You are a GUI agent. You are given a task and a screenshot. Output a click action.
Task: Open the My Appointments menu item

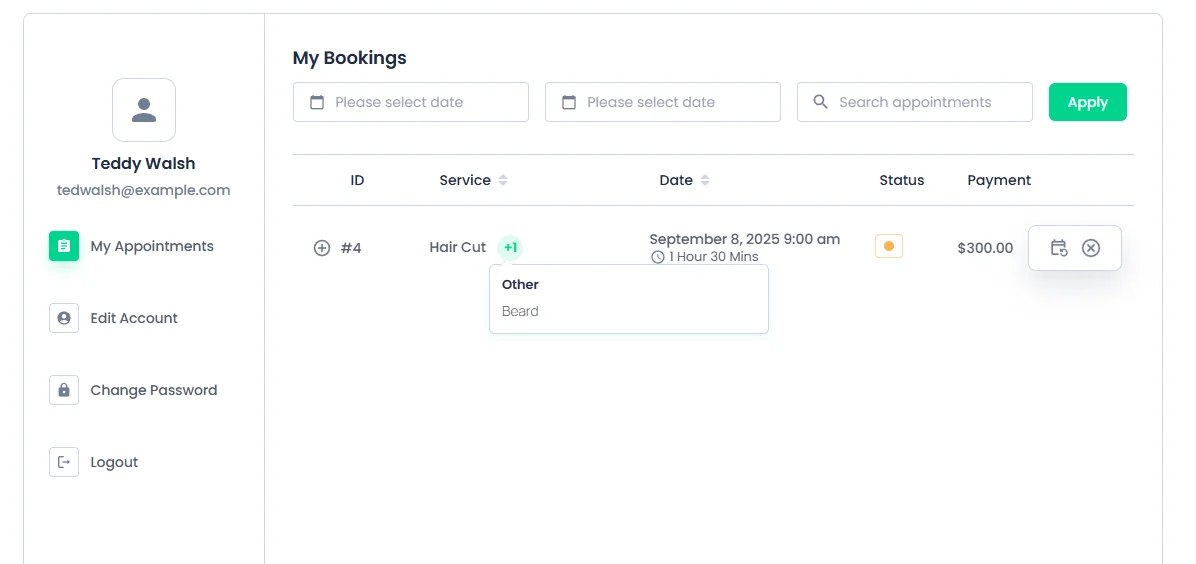pyautogui.click(x=152, y=247)
